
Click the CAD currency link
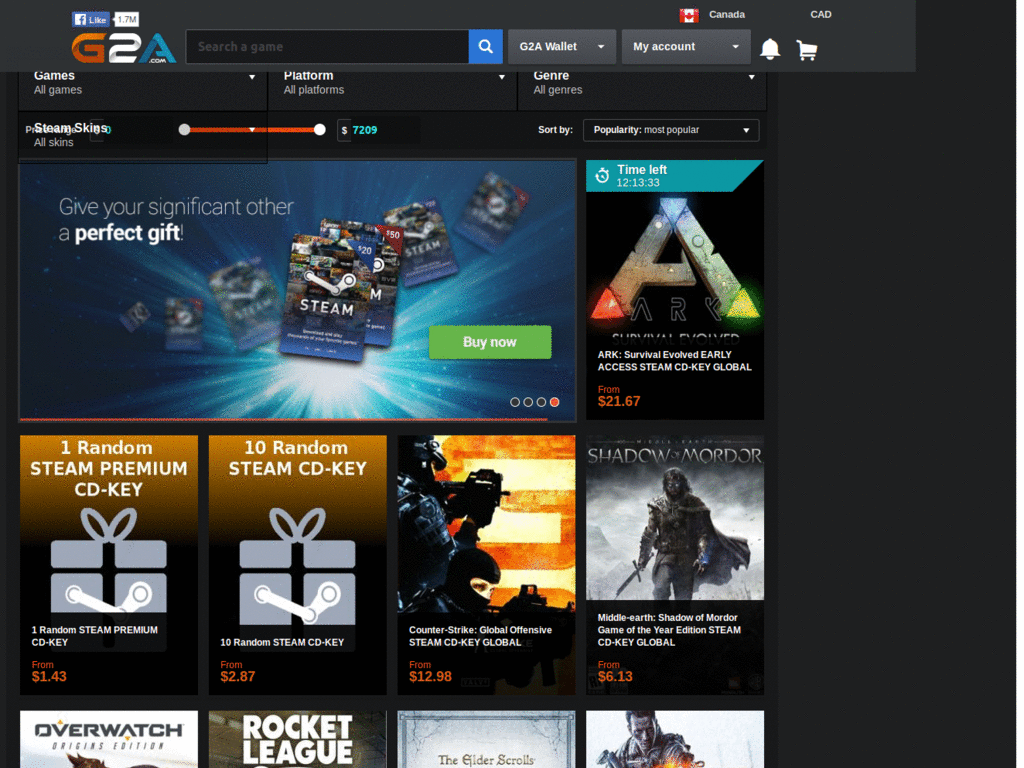tap(821, 14)
